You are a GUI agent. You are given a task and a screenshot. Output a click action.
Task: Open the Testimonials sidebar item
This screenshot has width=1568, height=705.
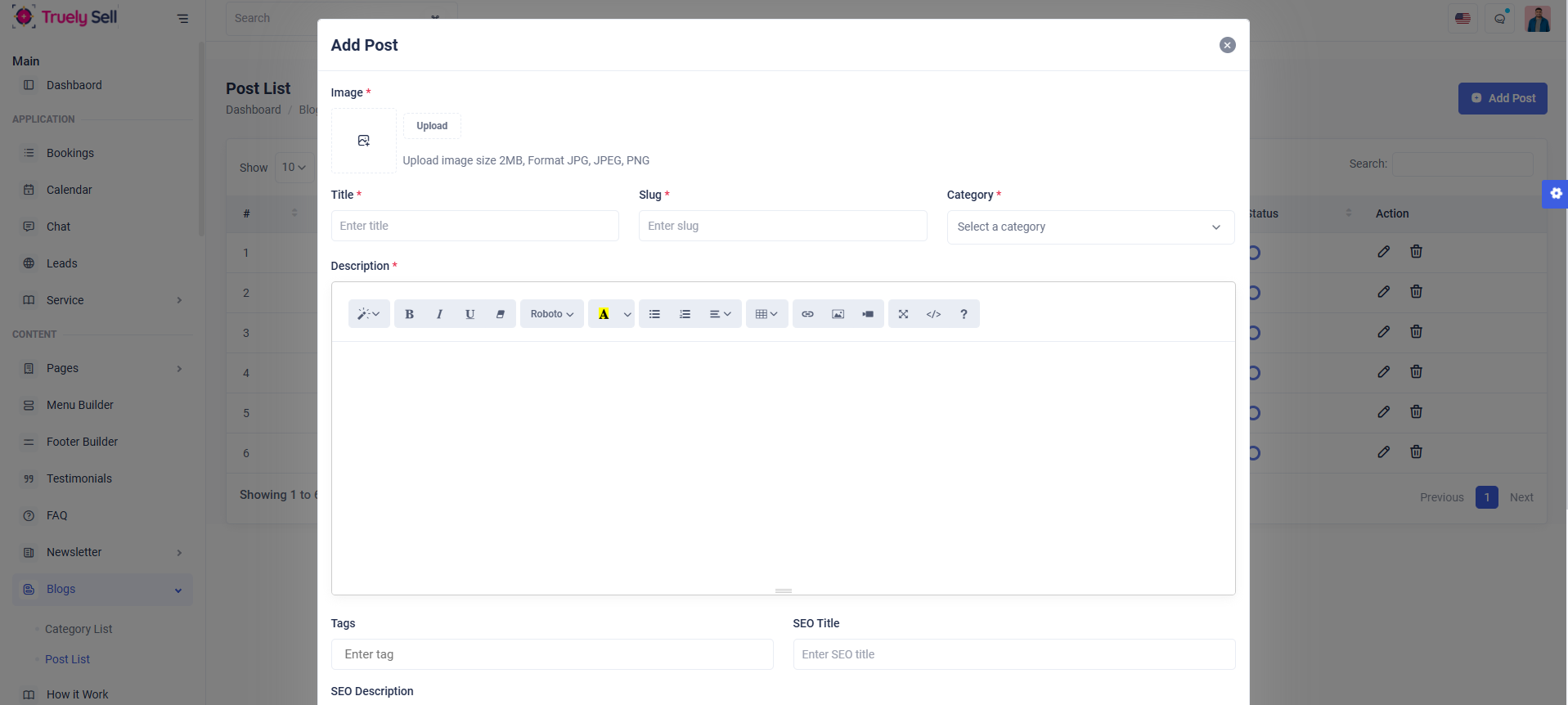[79, 478]
